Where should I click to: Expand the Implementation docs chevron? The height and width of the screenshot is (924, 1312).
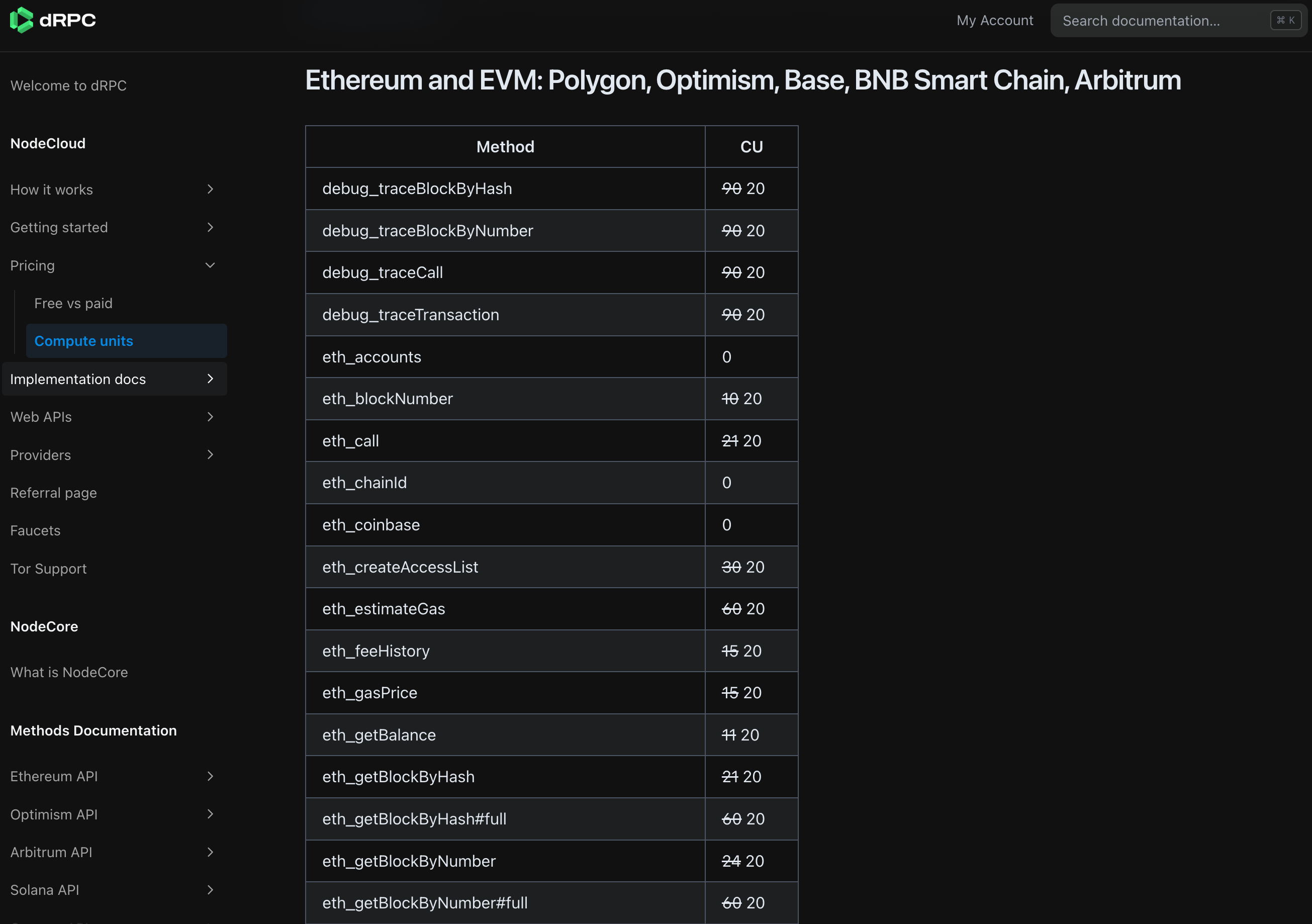point(210,379)
